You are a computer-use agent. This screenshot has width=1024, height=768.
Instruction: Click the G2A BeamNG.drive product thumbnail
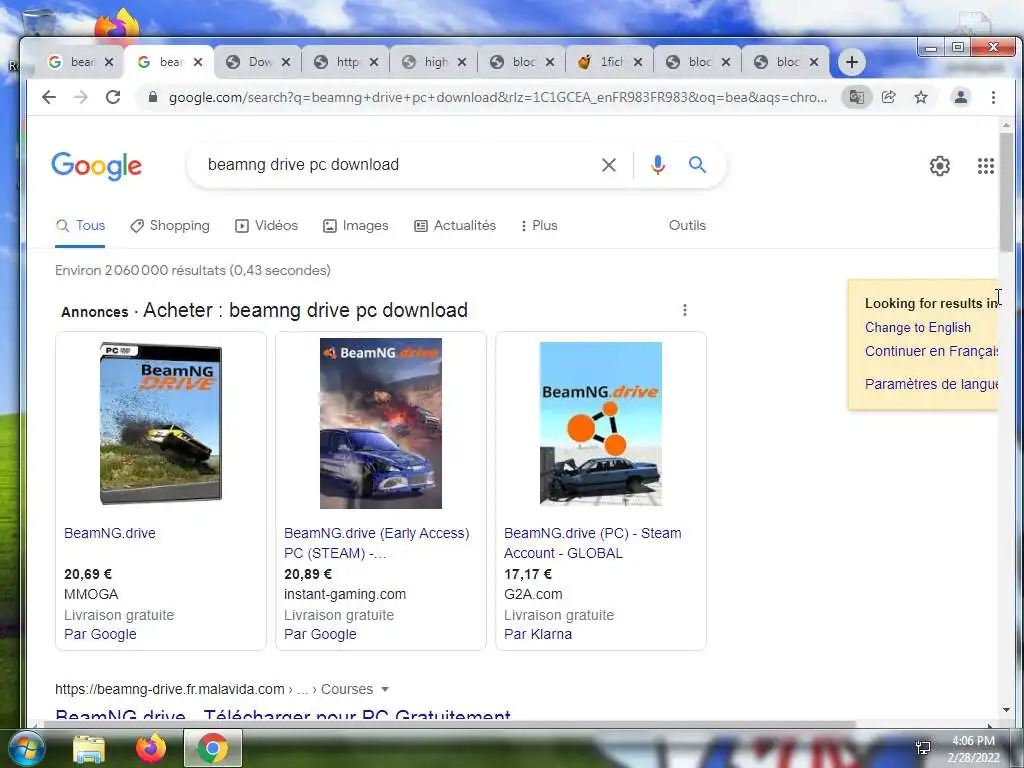pos(601,424)
